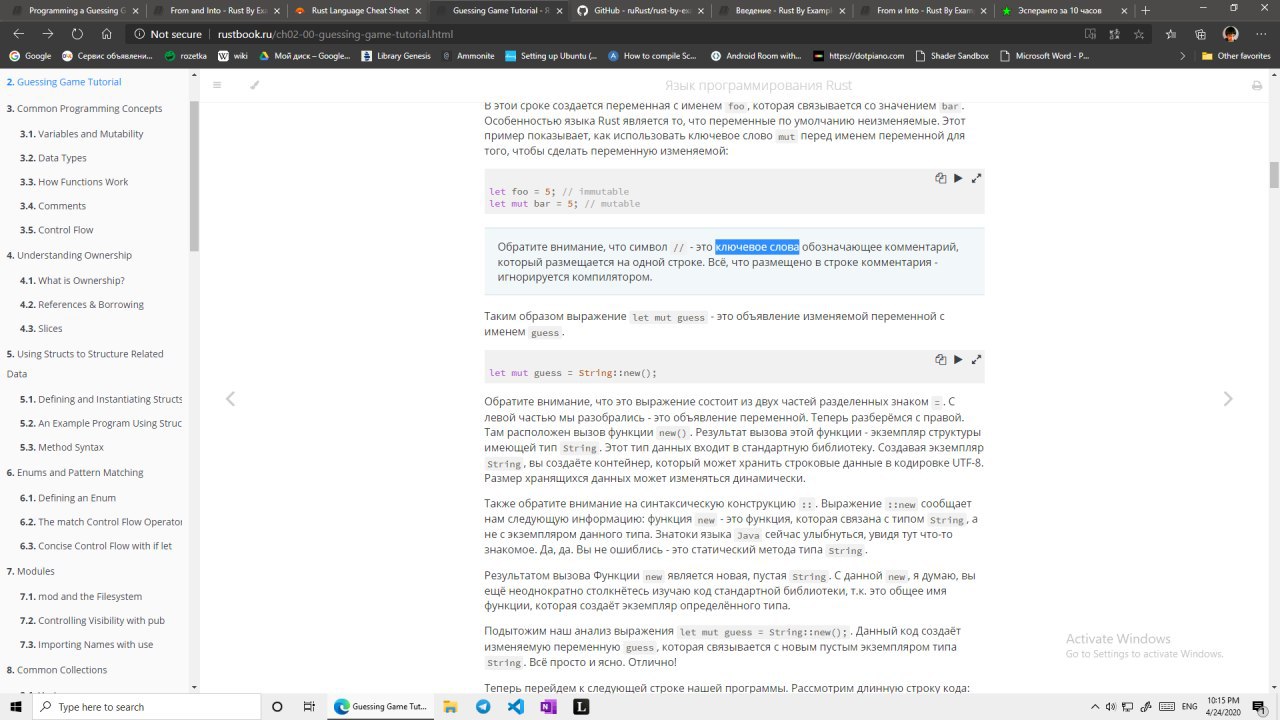The image size is (1280, 720).
Task: Open Windows Start menu
Action: point(15,706)
